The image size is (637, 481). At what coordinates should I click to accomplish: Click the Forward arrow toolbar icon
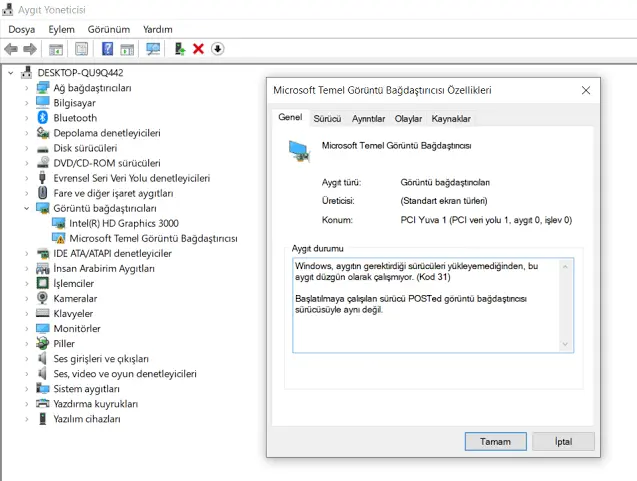[30, 49]
